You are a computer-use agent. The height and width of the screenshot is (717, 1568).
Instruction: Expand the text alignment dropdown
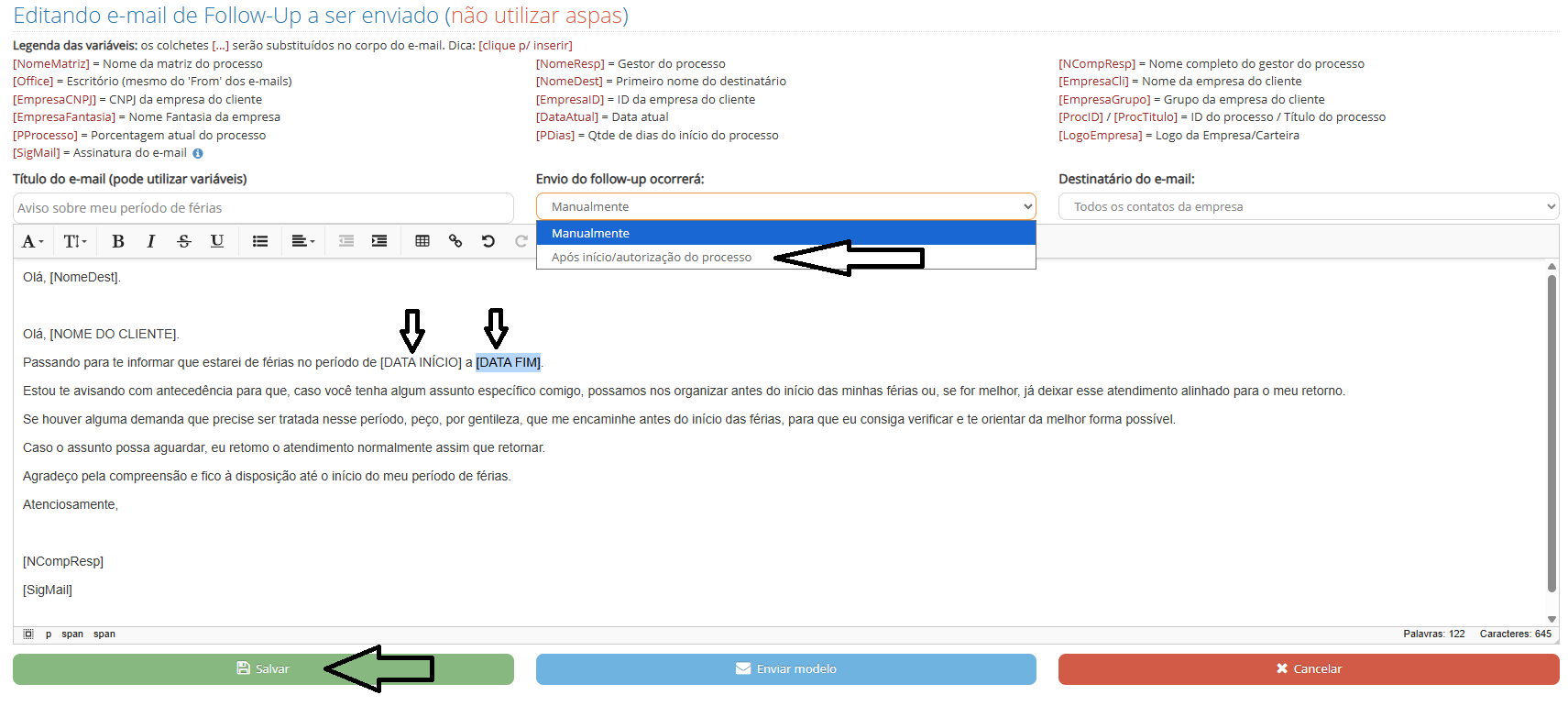pos(302,241)
